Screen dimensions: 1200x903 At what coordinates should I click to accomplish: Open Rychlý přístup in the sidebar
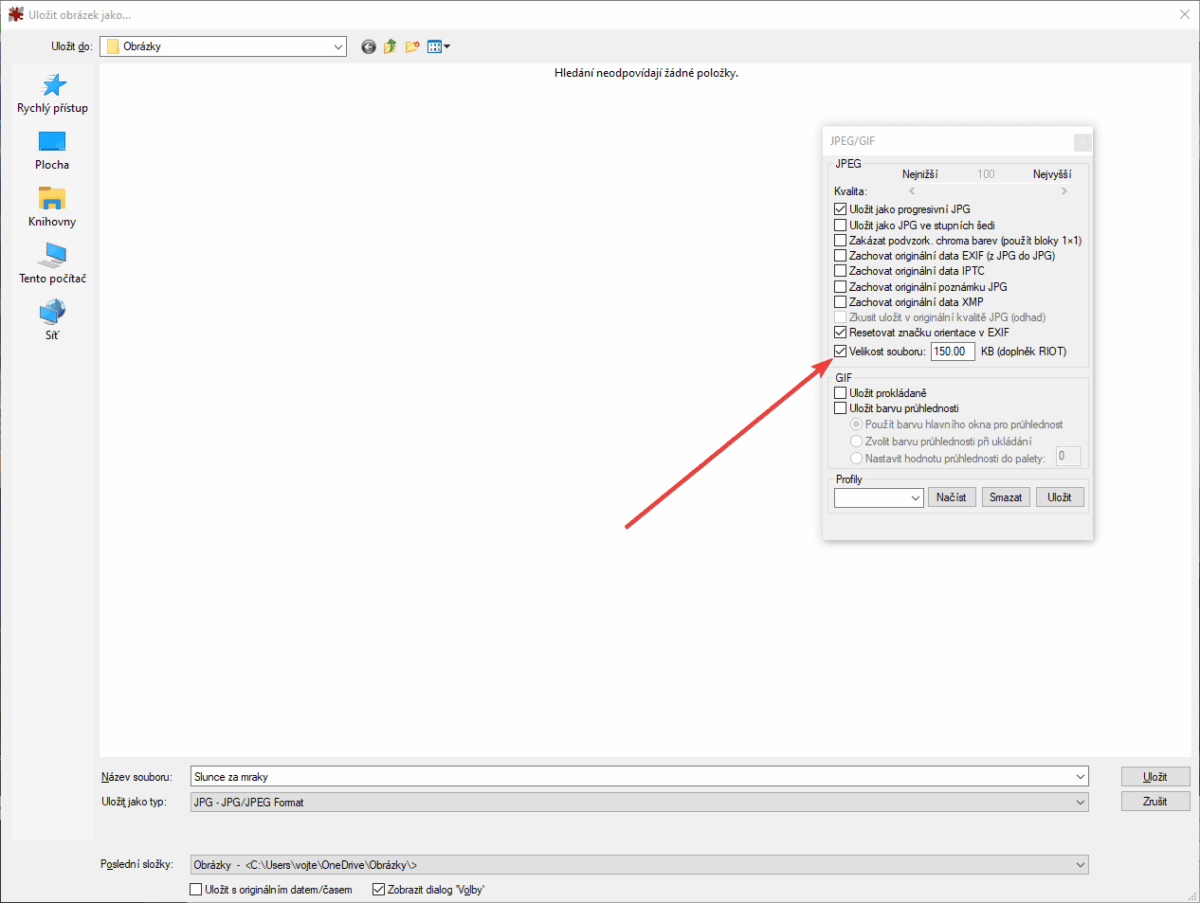point(52,93)
